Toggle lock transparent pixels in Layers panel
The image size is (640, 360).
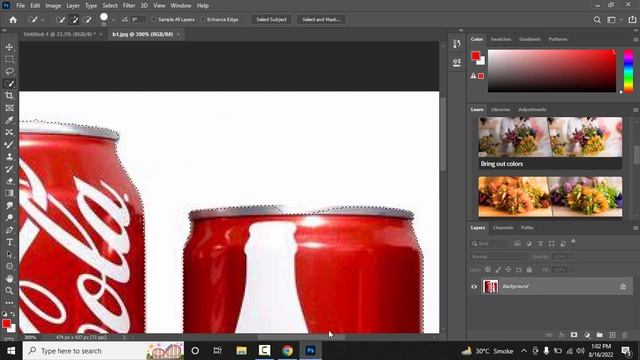[x=488, y=269]
